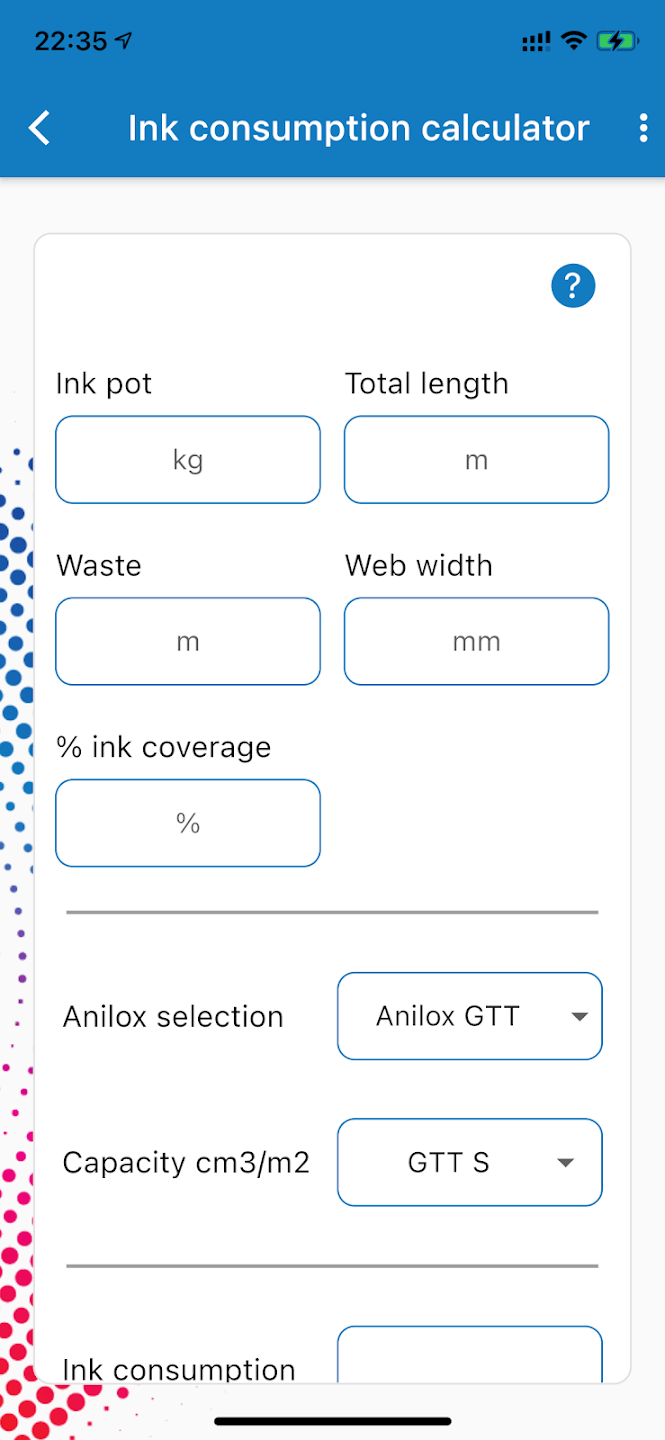
Task: Tap the % ink coverage input
Action: coord(187,823)
